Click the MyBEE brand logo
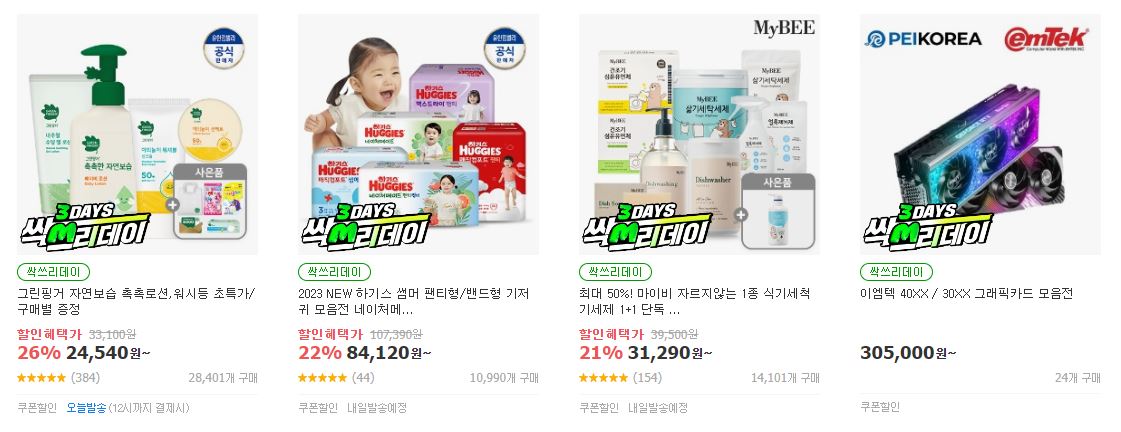The width and height of the screenshot is (1121, 432). [784, 28]
